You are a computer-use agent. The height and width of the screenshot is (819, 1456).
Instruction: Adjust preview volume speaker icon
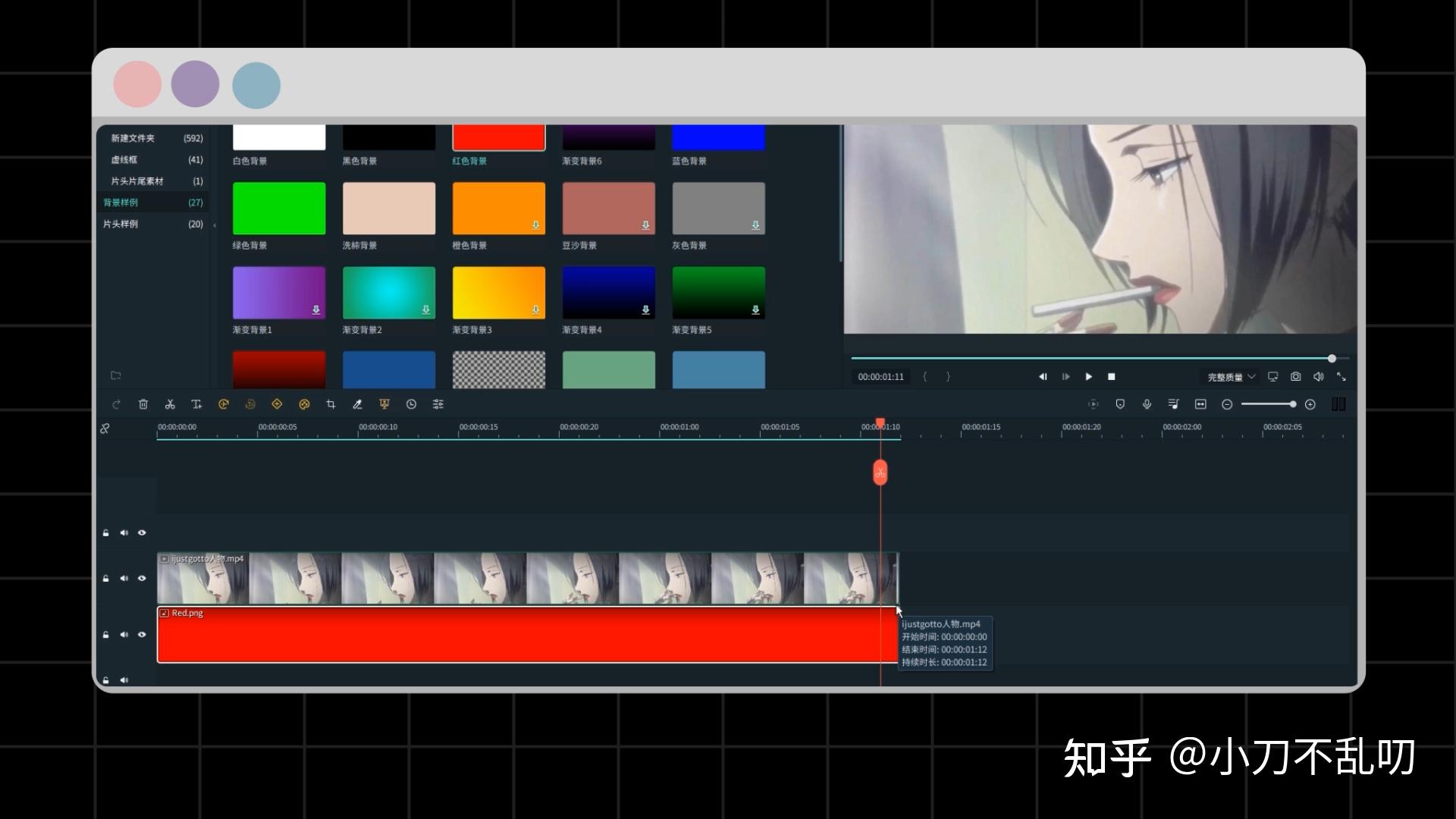click(1319, 377)
